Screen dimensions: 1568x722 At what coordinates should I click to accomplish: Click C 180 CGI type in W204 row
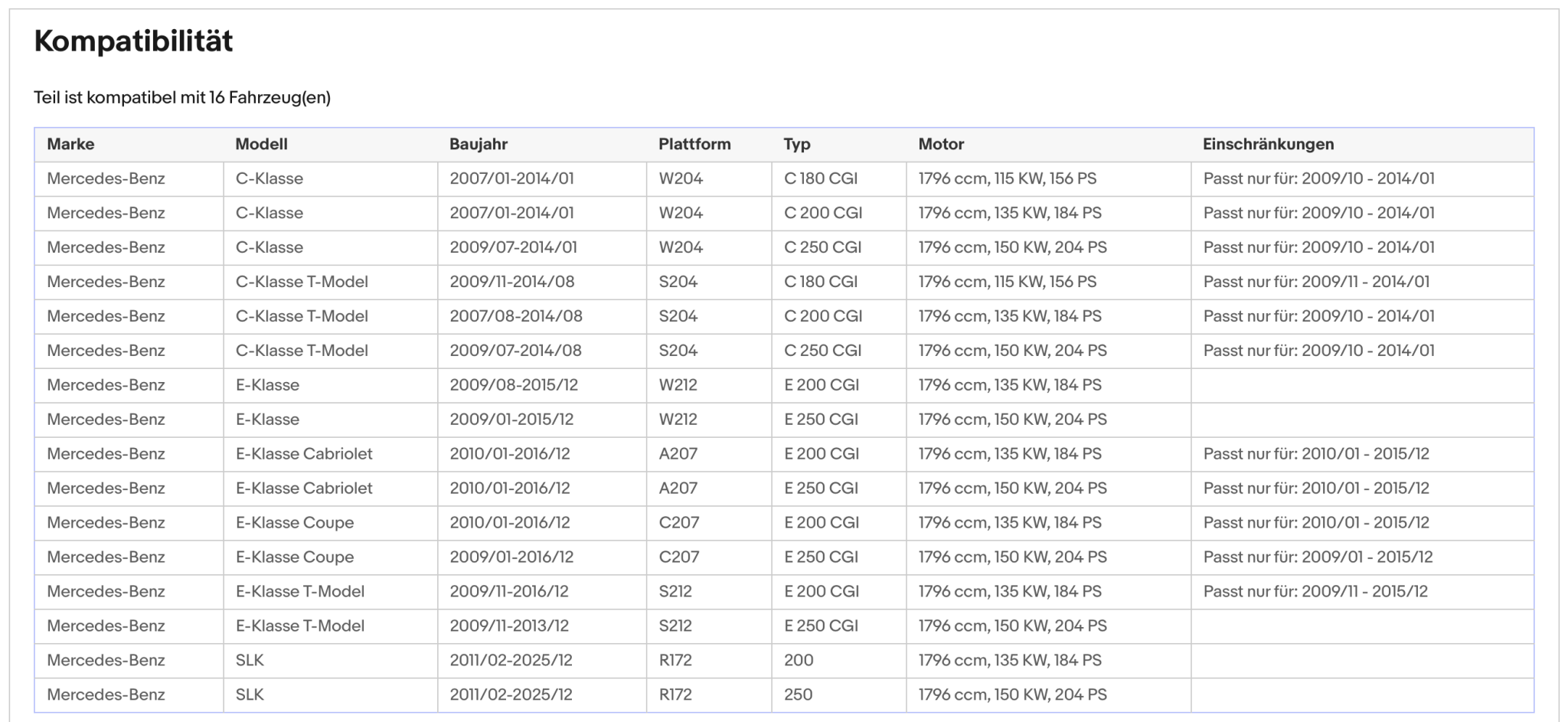[x=821, y=178]
